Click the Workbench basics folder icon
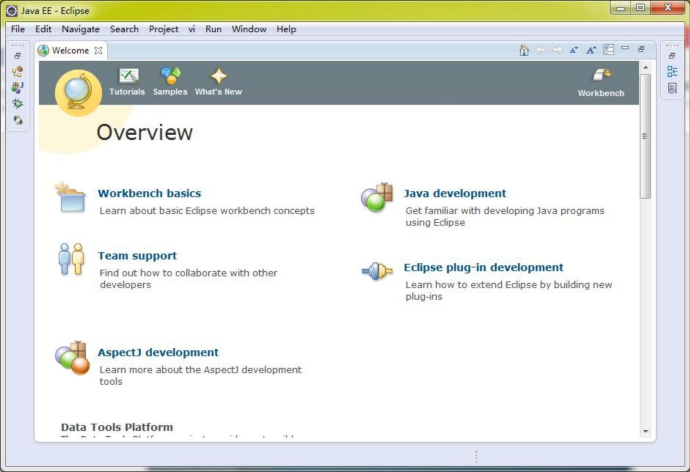 pos(71,198)
